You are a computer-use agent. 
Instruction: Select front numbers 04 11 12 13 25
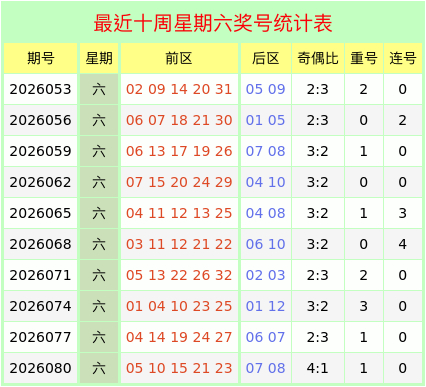pyautogui.click(x=179, y=213)
